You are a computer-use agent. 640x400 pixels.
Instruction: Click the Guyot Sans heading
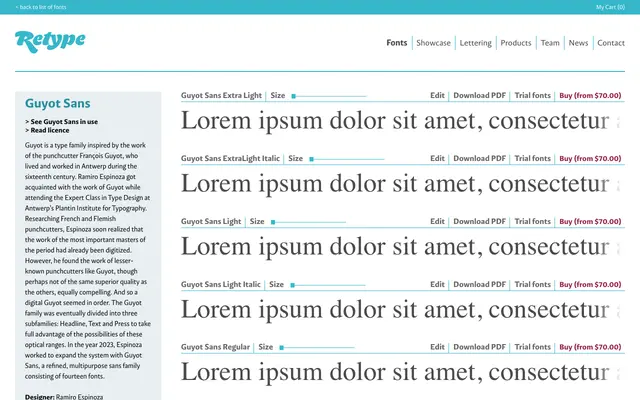(x=58, y=103)
